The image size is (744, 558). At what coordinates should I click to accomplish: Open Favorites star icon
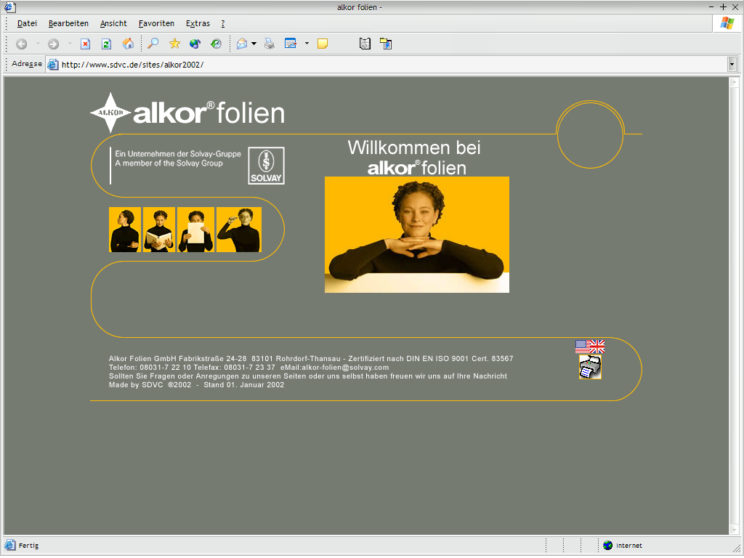(x=175, y=44)
